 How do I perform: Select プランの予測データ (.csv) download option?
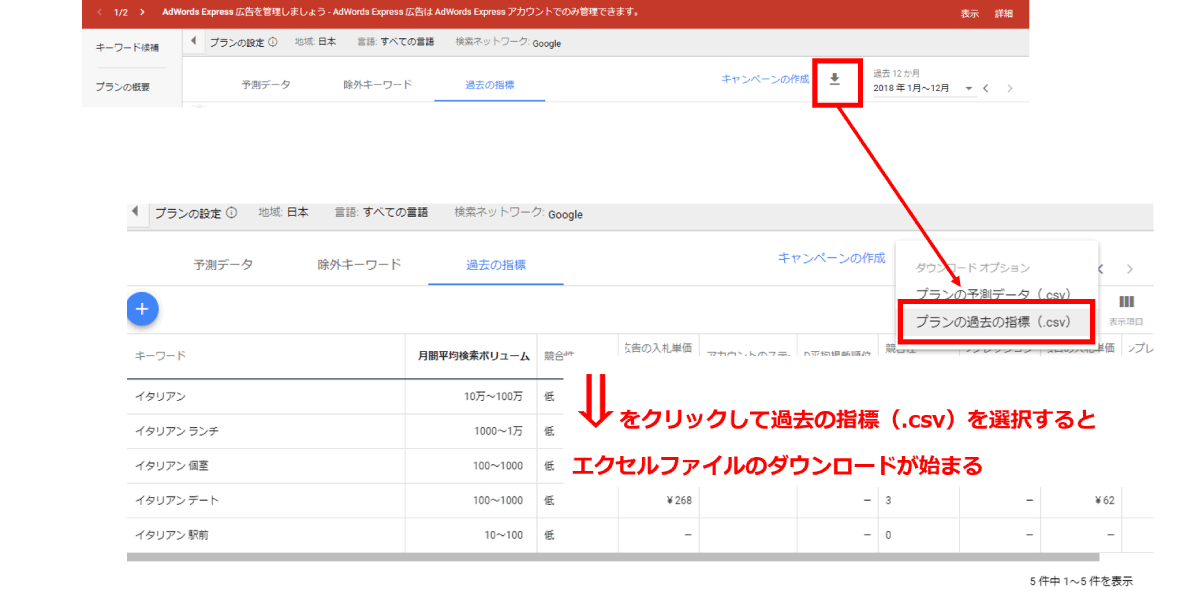coord(994,295)
